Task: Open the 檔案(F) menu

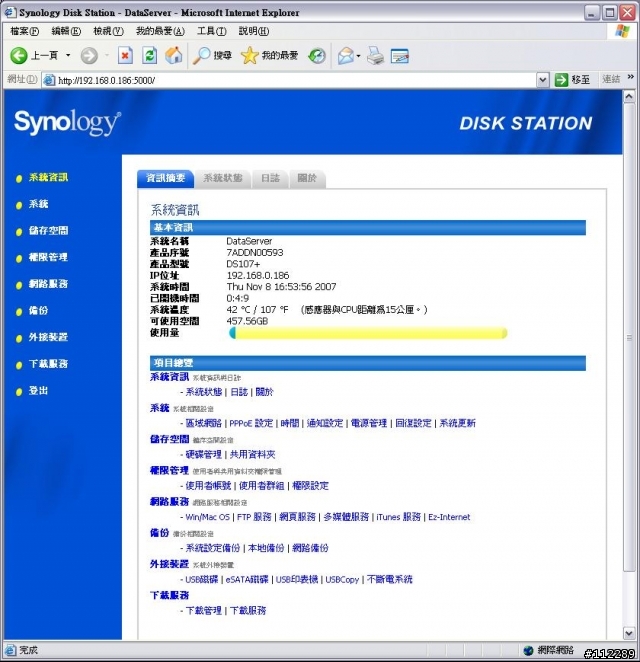Action: [x=24, y=31]
